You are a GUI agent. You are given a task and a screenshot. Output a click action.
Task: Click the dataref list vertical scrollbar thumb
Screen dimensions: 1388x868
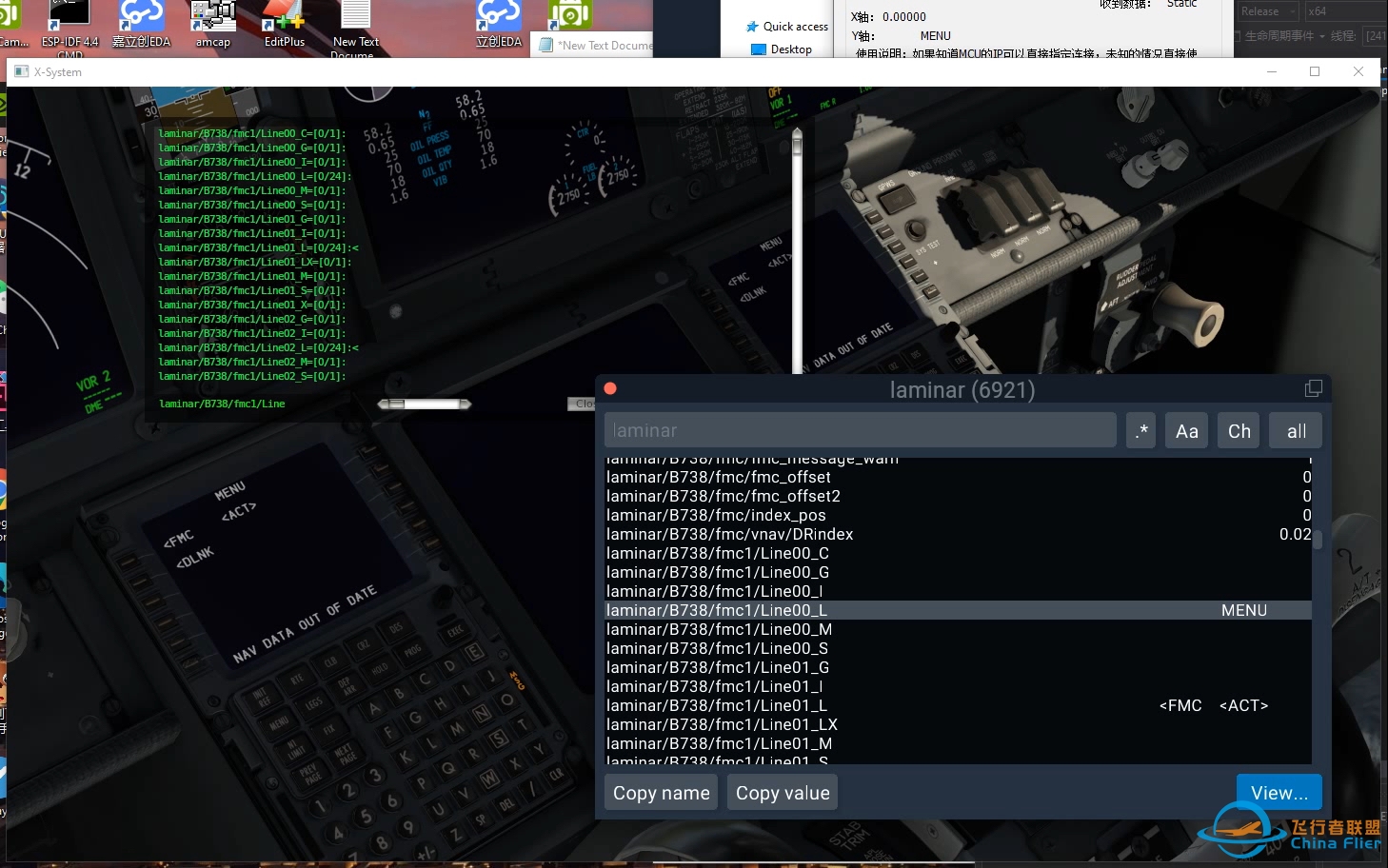1318,539
